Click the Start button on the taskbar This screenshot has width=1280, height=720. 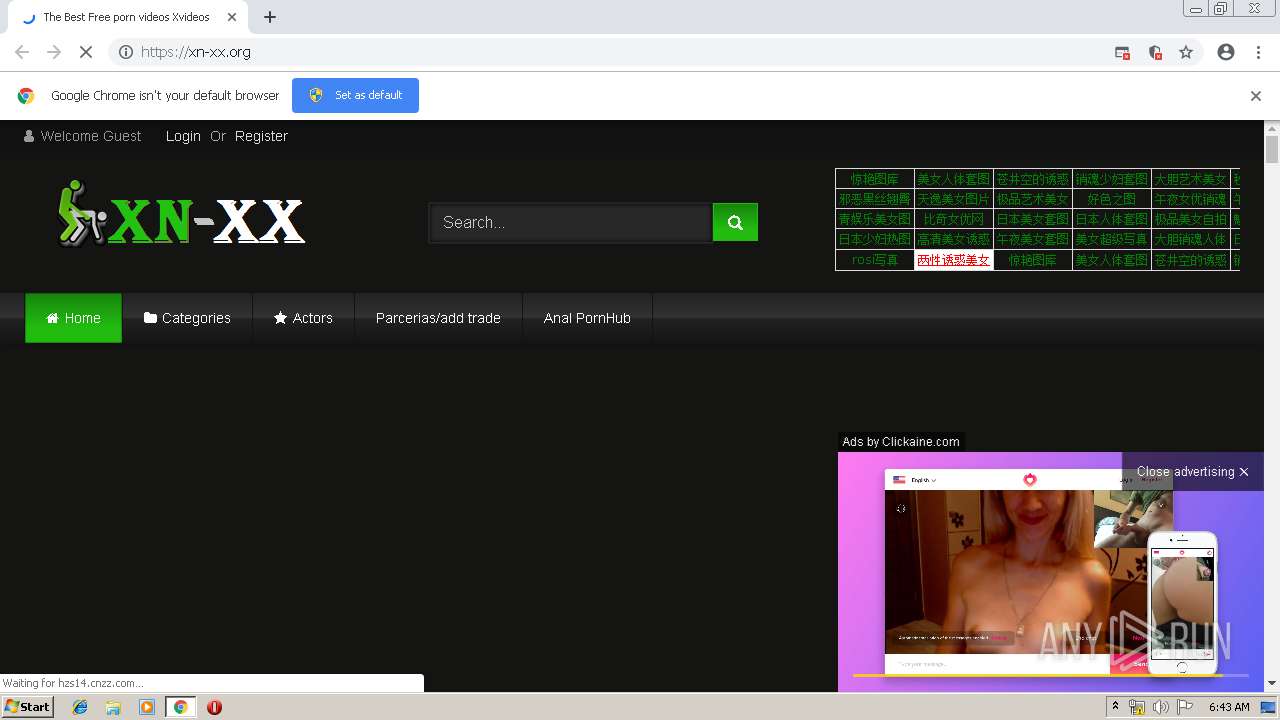[27, 707]
